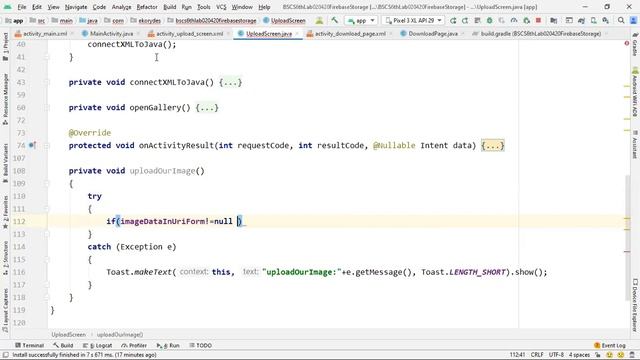This screenshot has height=360, width=640.
Task: Click the project structure folder icon in the toolbar
Action: [x=553, y=20]
